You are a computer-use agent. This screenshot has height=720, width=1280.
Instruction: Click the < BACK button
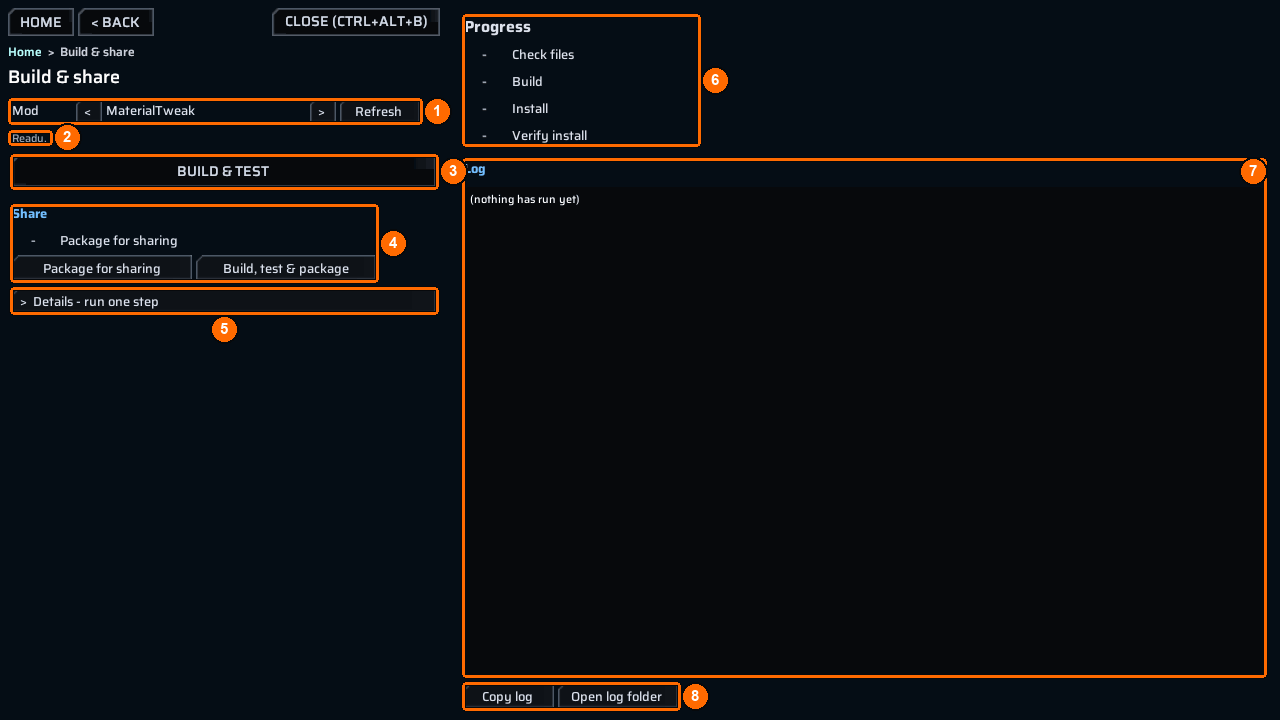coord(116,22)
